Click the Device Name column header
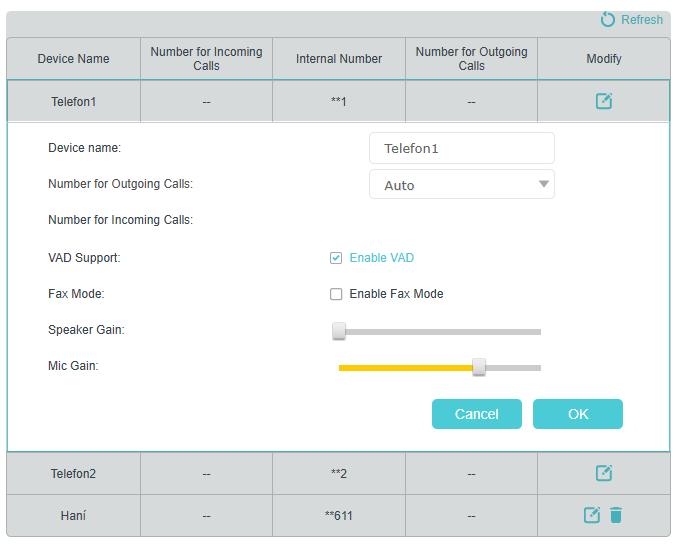The height and width of the screenshot is (546, 684). (74, 59)
